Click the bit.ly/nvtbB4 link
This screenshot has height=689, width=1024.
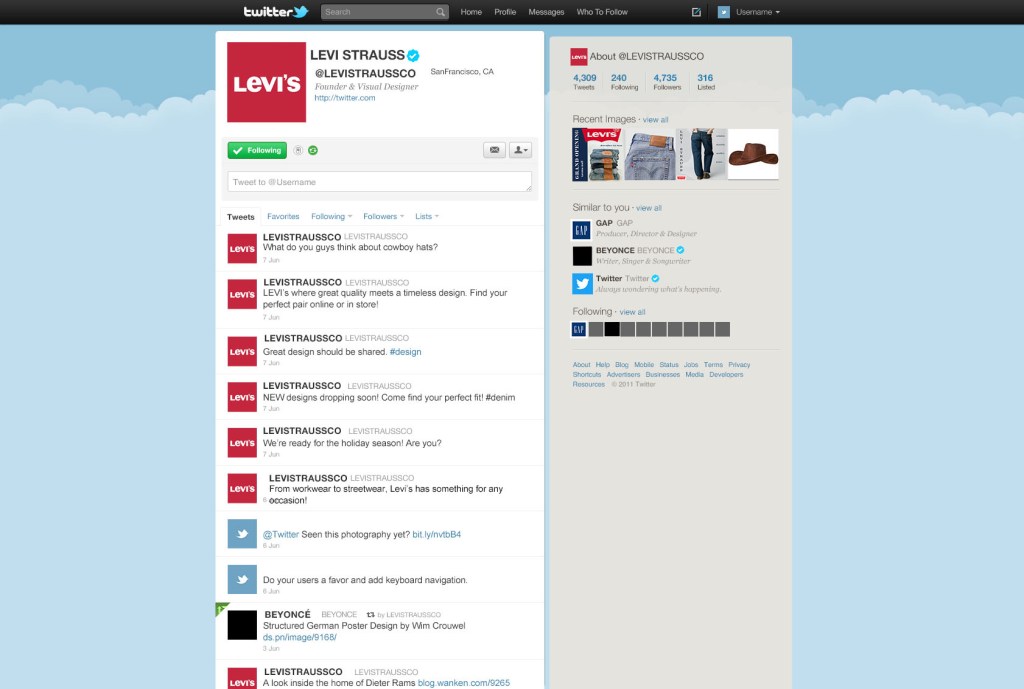click(x=436, y=534)
